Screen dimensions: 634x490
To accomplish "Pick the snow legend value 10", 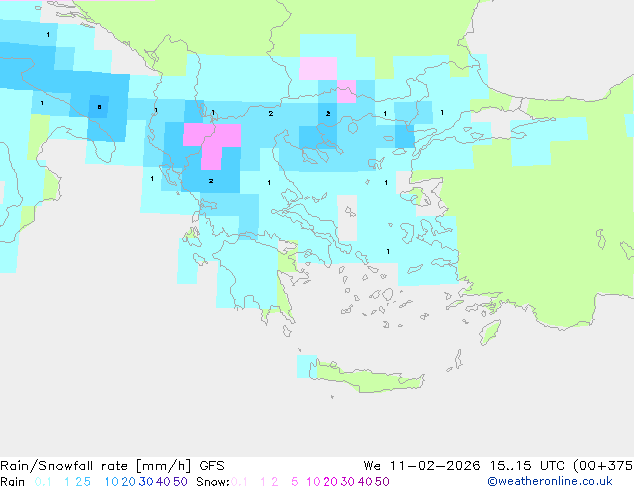I will 313,482.
